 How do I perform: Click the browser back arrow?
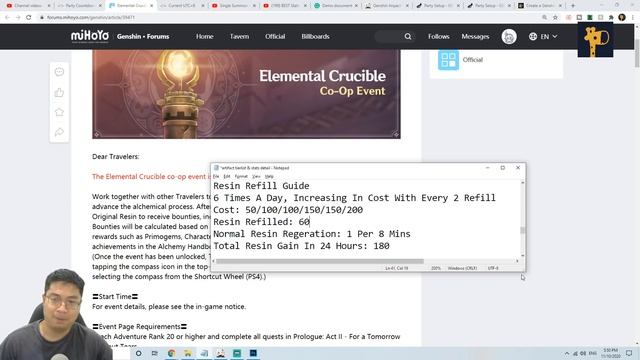pyautogui.click(x=7, y=17)
